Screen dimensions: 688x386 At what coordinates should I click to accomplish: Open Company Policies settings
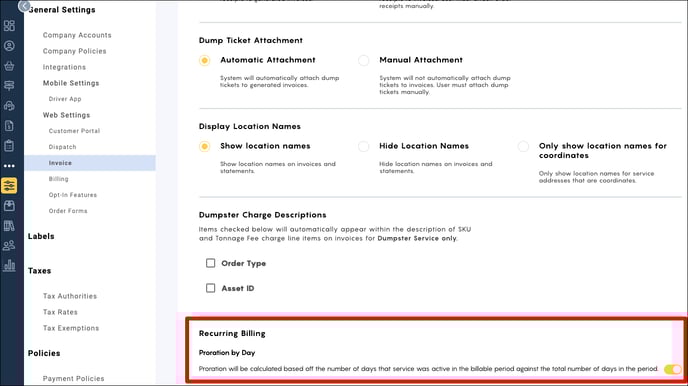point(75,51)
